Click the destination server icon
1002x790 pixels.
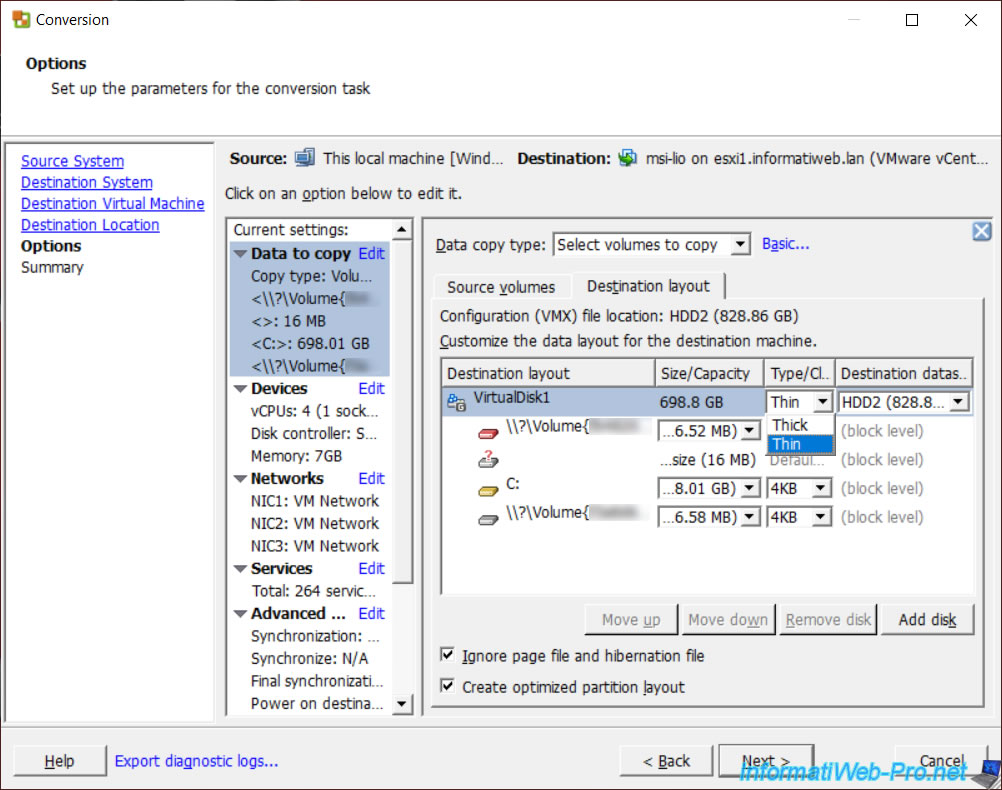click(627, 158)
